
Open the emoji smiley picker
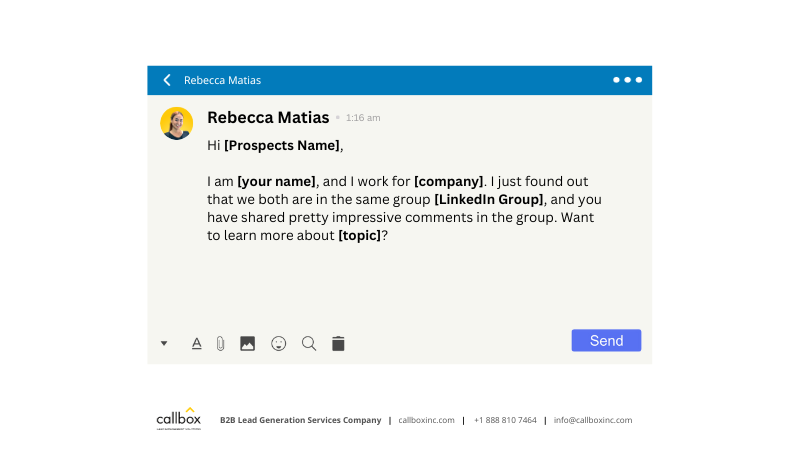pos(279,343)
